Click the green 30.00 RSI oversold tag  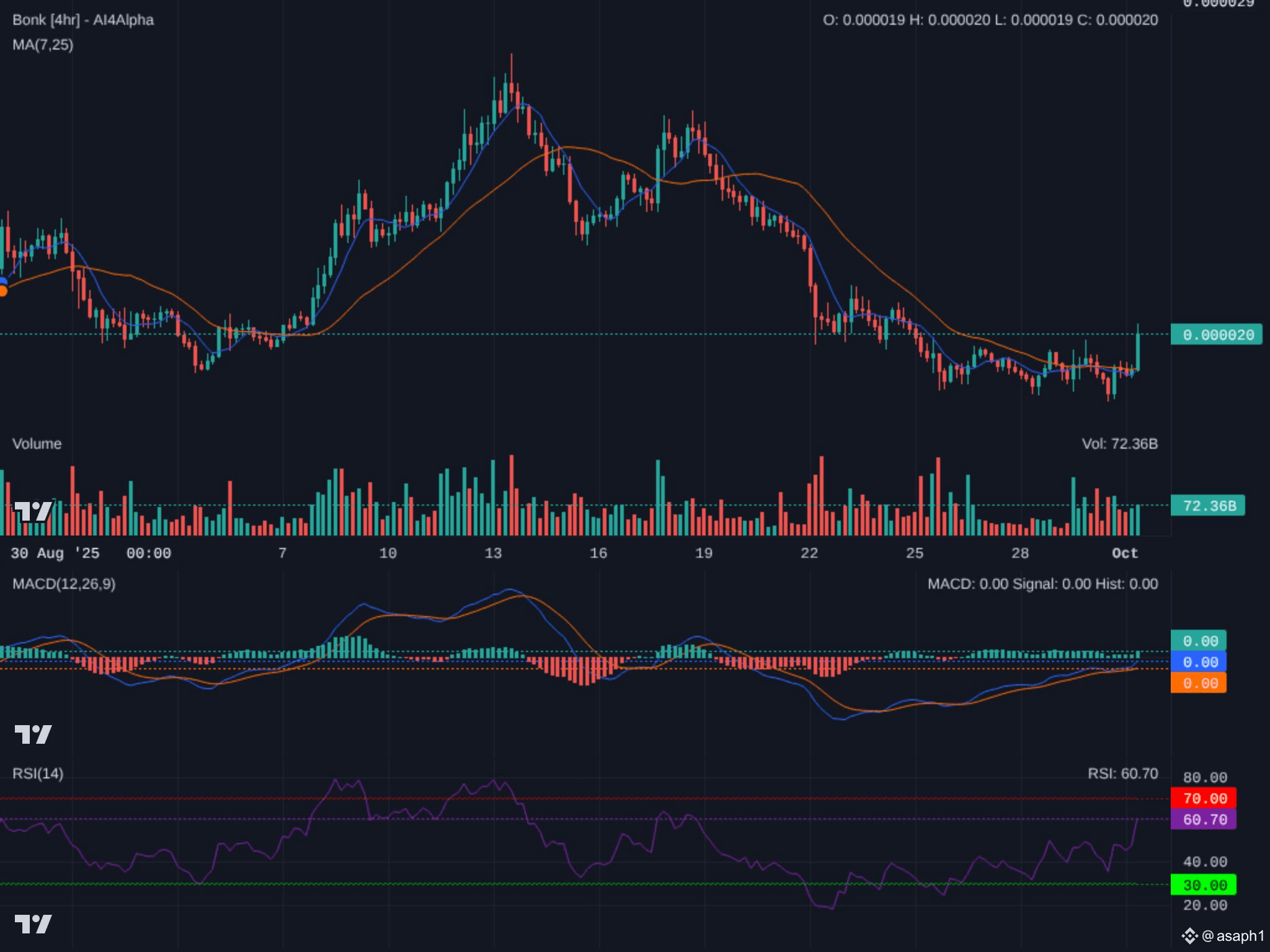1204,885
